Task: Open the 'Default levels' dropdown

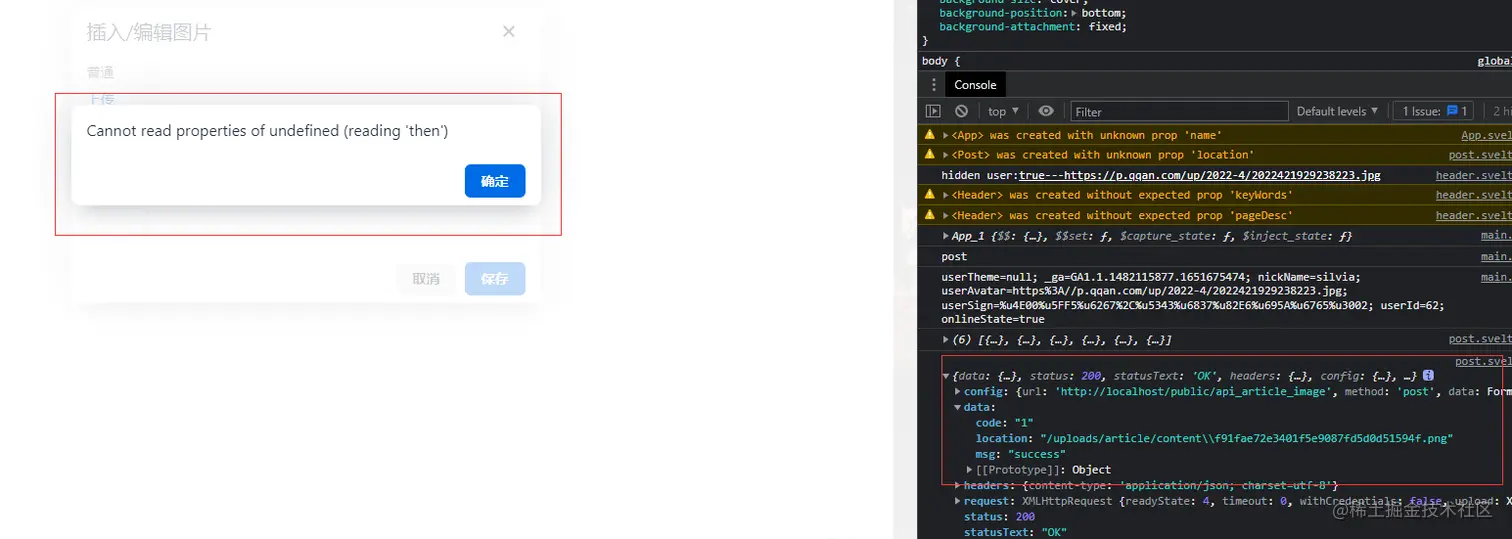Action: tap(1337, 111)
